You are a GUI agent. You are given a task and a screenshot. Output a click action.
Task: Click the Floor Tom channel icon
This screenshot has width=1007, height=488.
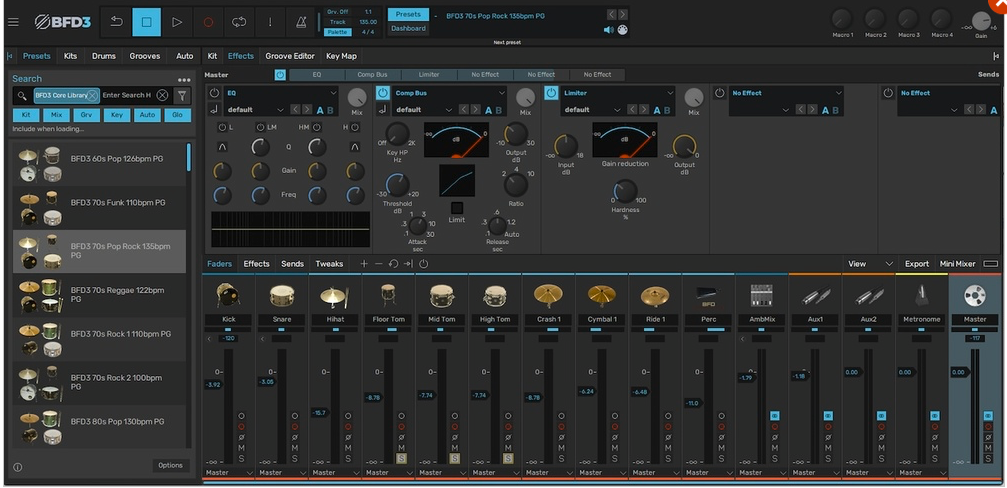point(388,296)
